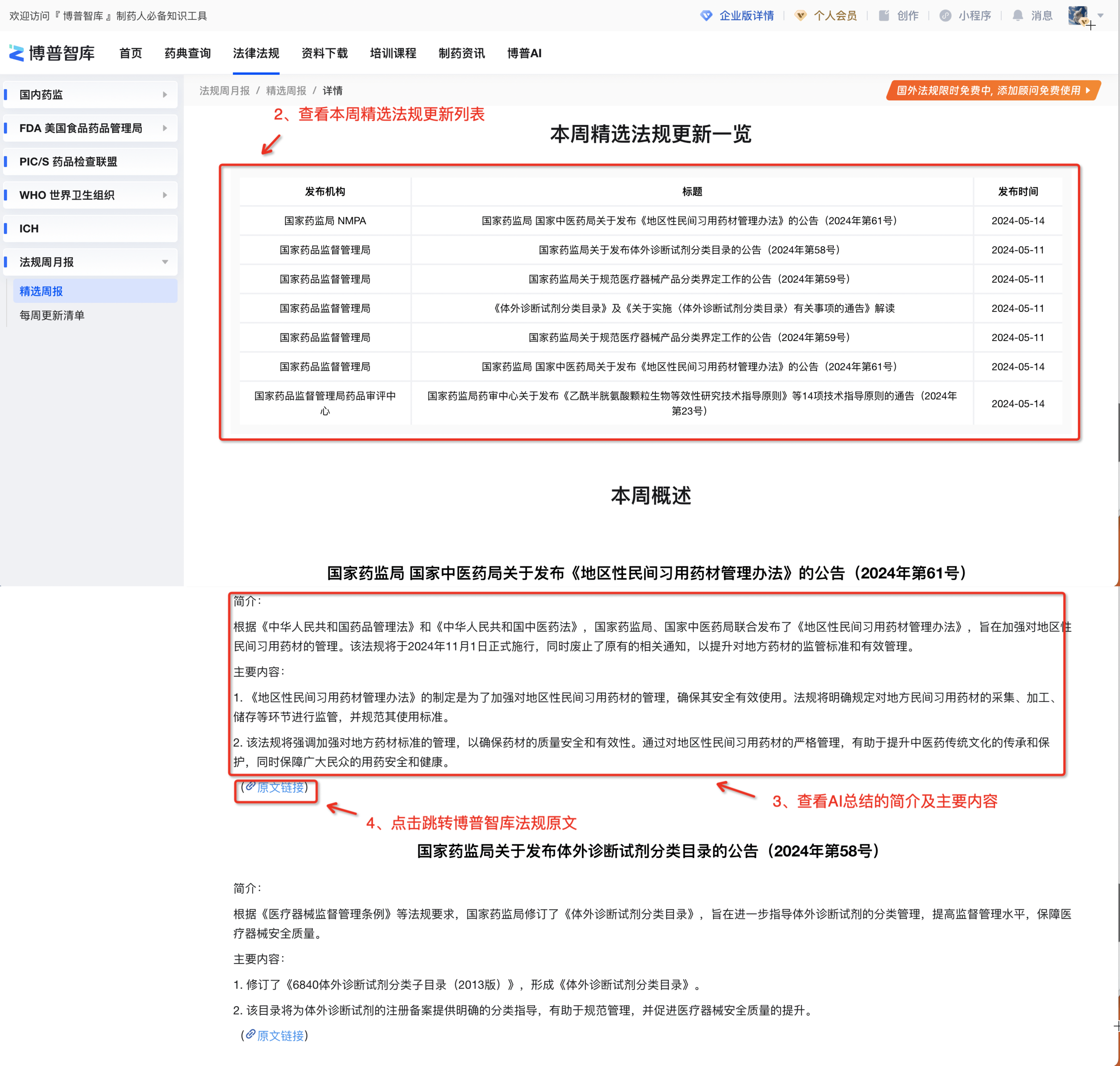Image resolution: width=1120 pixels, height=1066 pixels.
Task: Click 《体外诊断试剂分类目录》…解读 row title
Action: pyautogui.click(x=692, y=308)
